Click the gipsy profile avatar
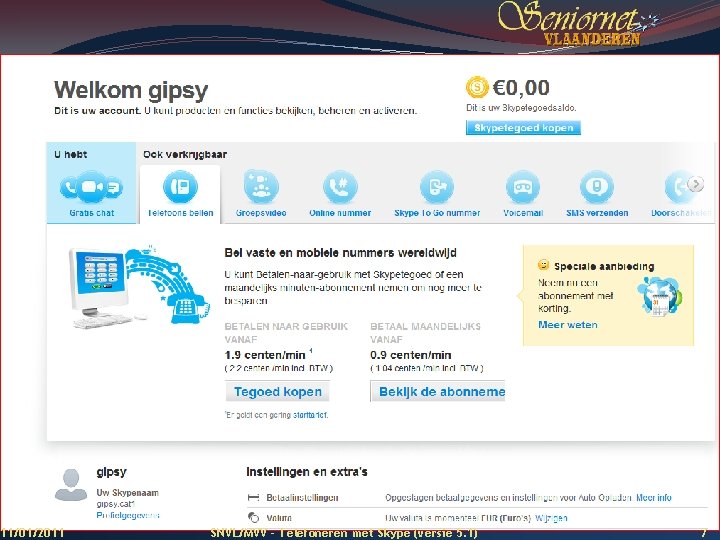Screen dimensions: 720x540 pyautogui.click(x=71, y=484)
